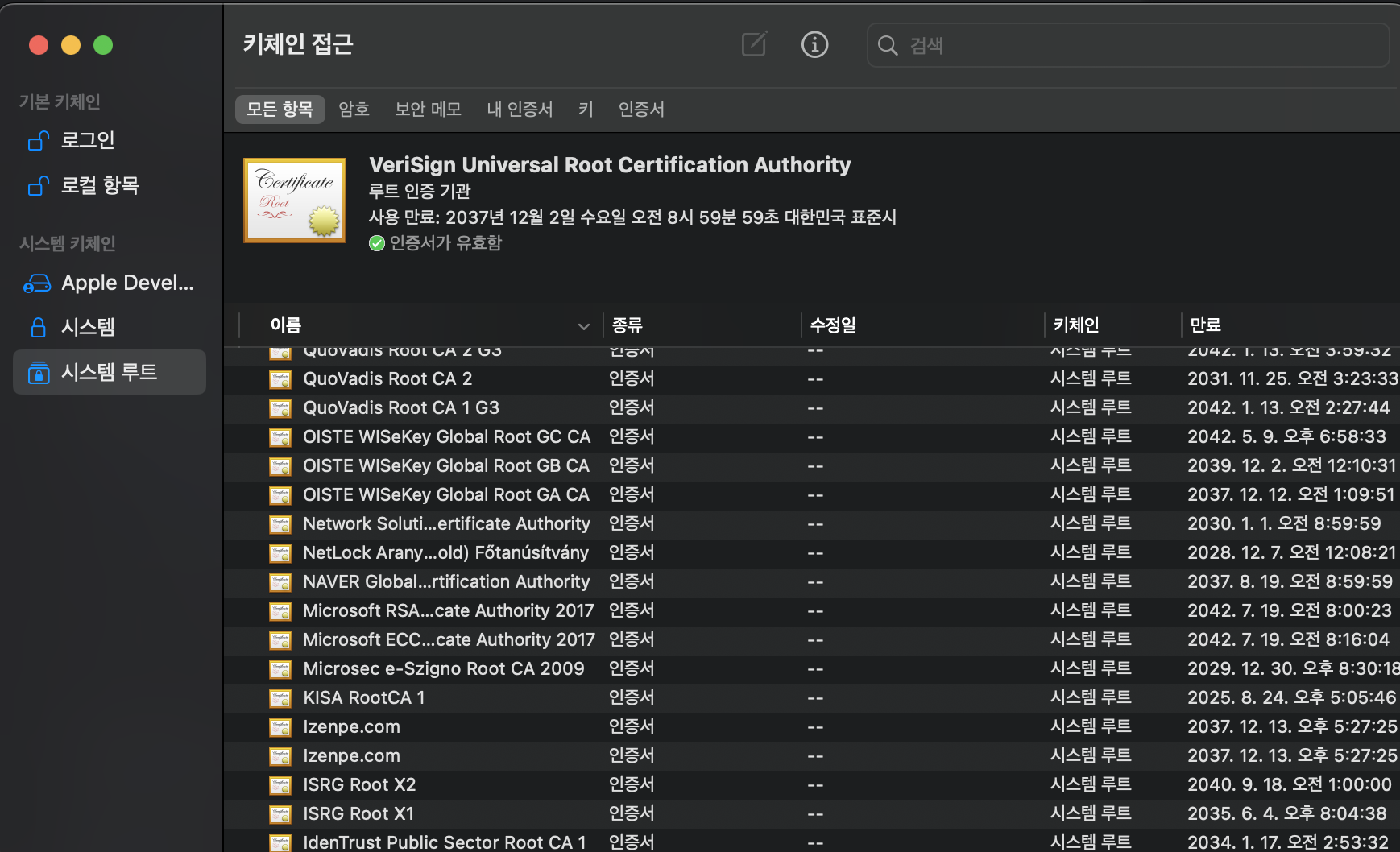
Task: Click certificate icon for ISRG Root X1
Action: tap(280, 814)
